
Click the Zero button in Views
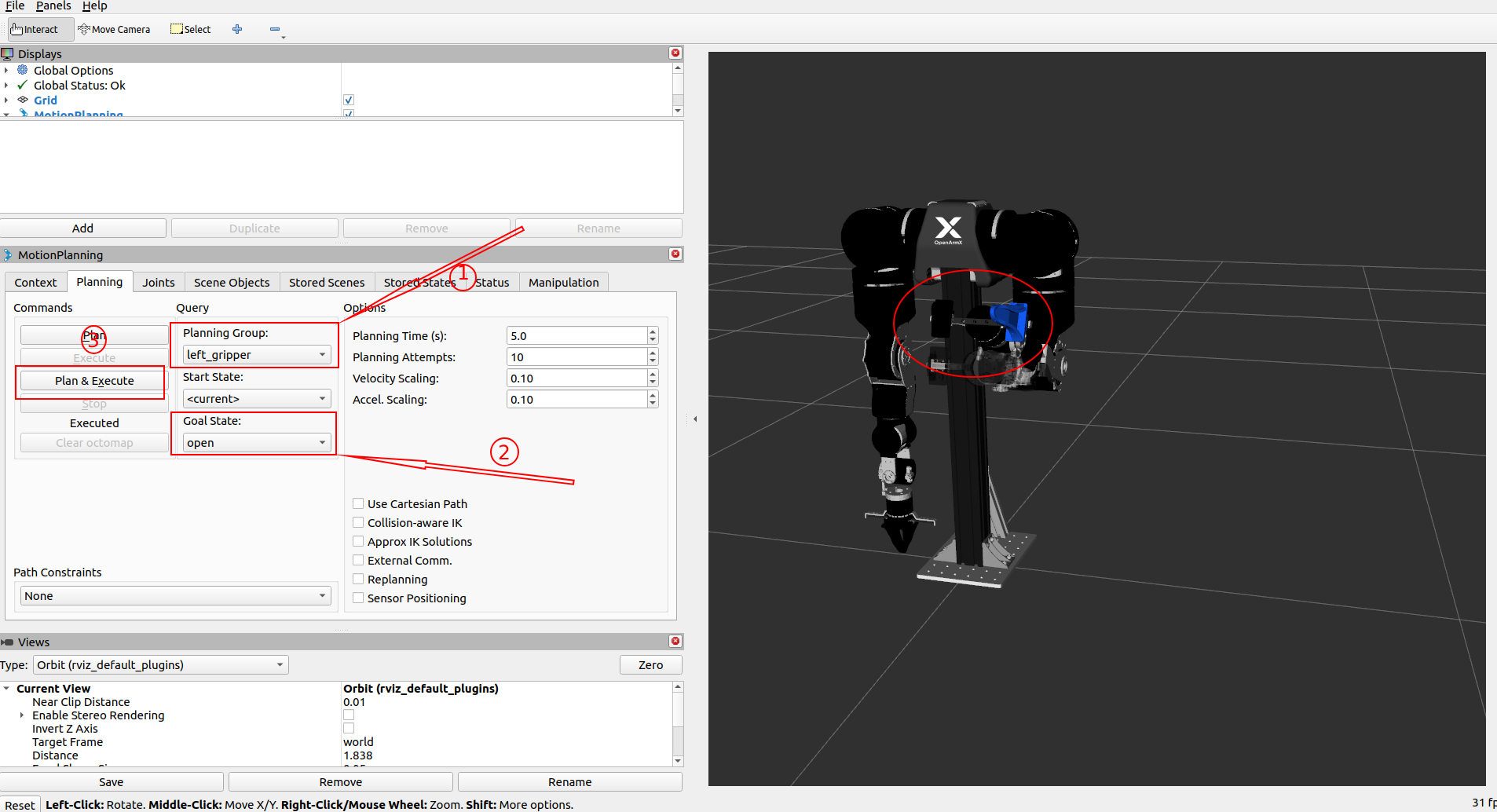pos(650,665)
